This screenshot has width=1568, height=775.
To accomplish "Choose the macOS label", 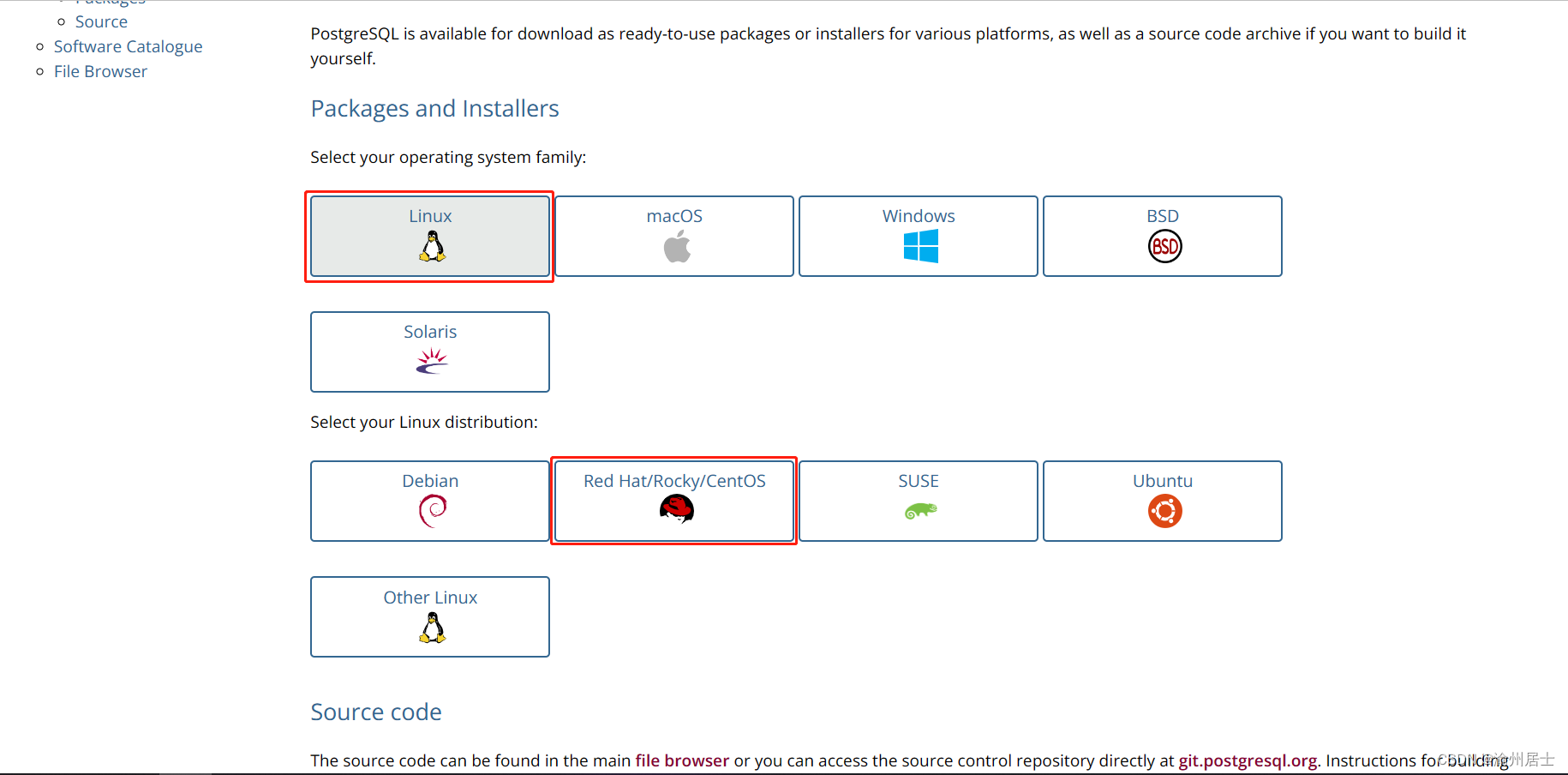I will point(674,216).
